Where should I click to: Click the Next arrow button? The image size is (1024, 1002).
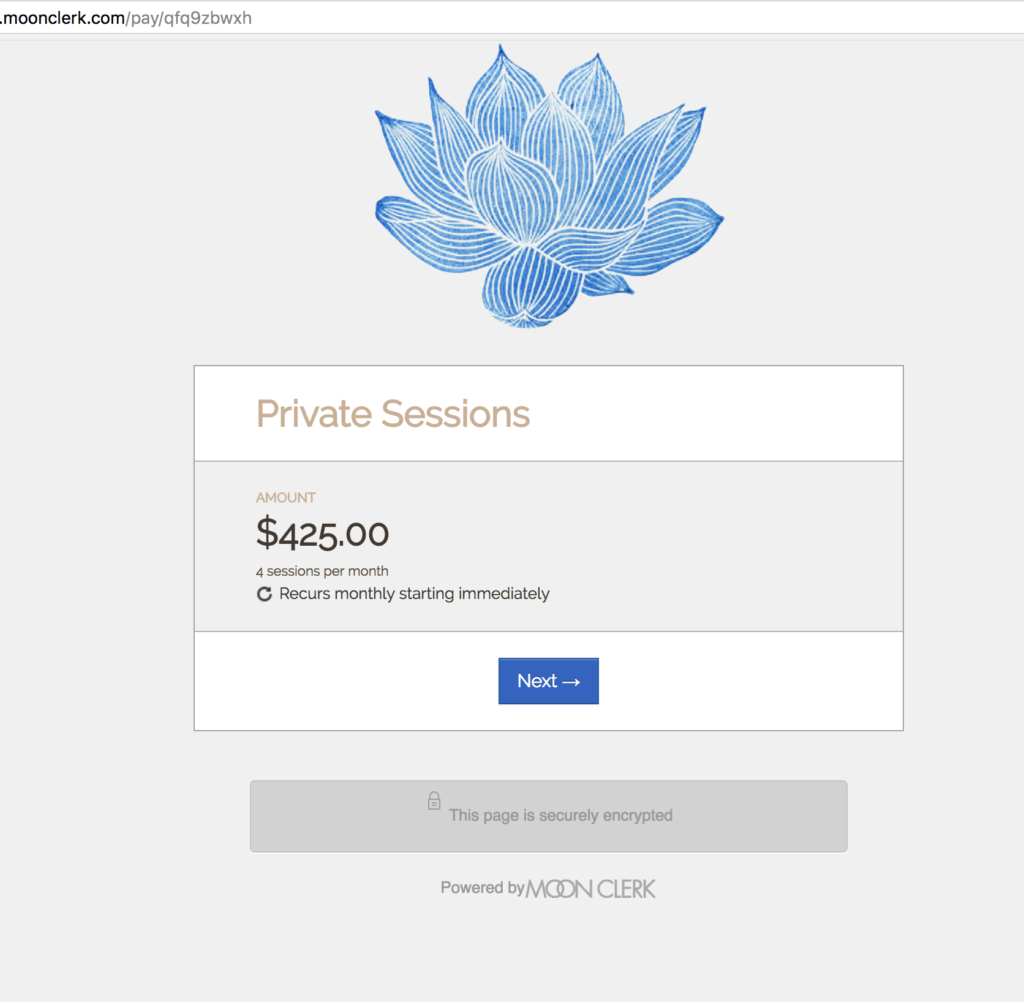click(549, 681)
